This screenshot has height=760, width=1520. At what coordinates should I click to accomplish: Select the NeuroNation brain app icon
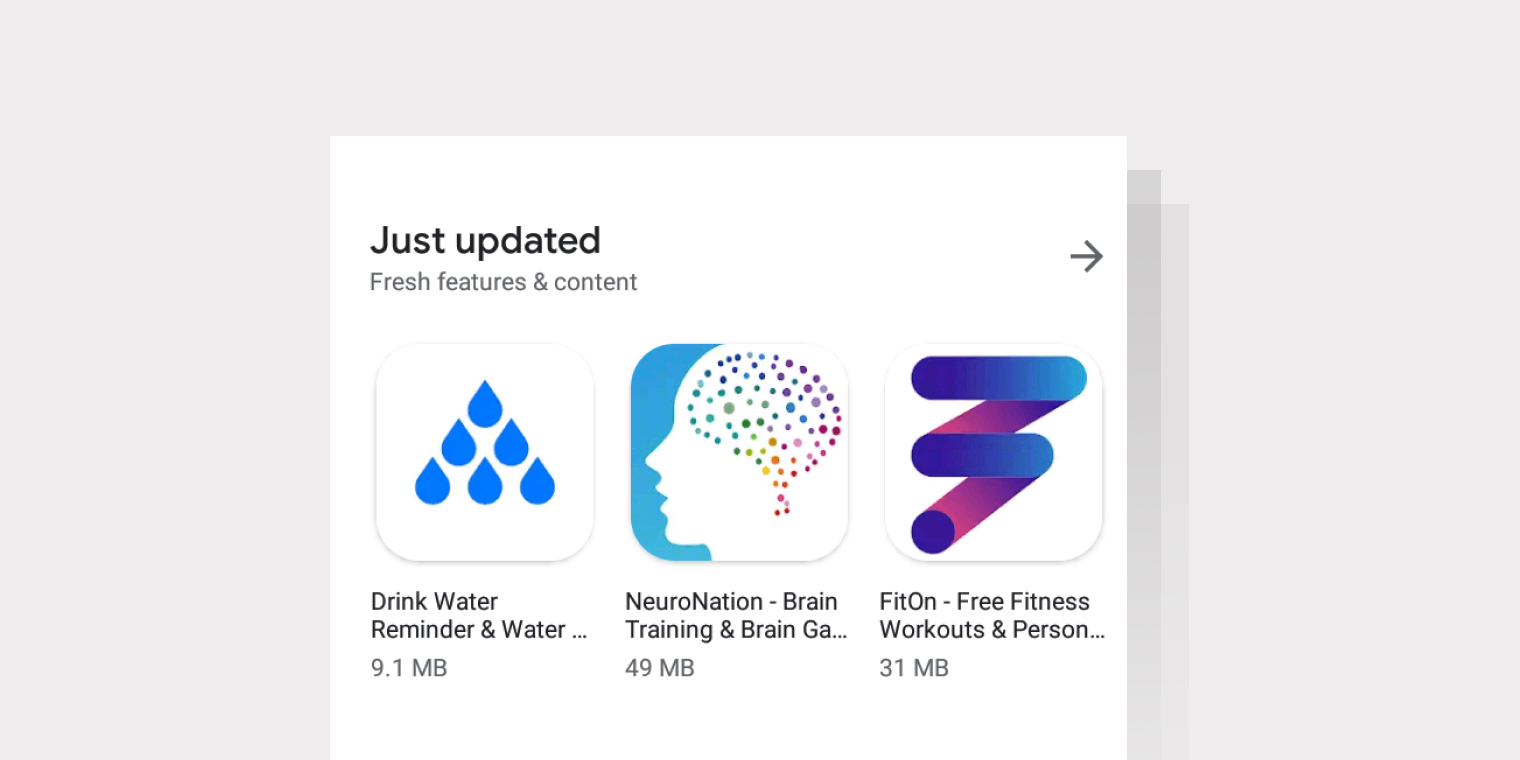739,452
